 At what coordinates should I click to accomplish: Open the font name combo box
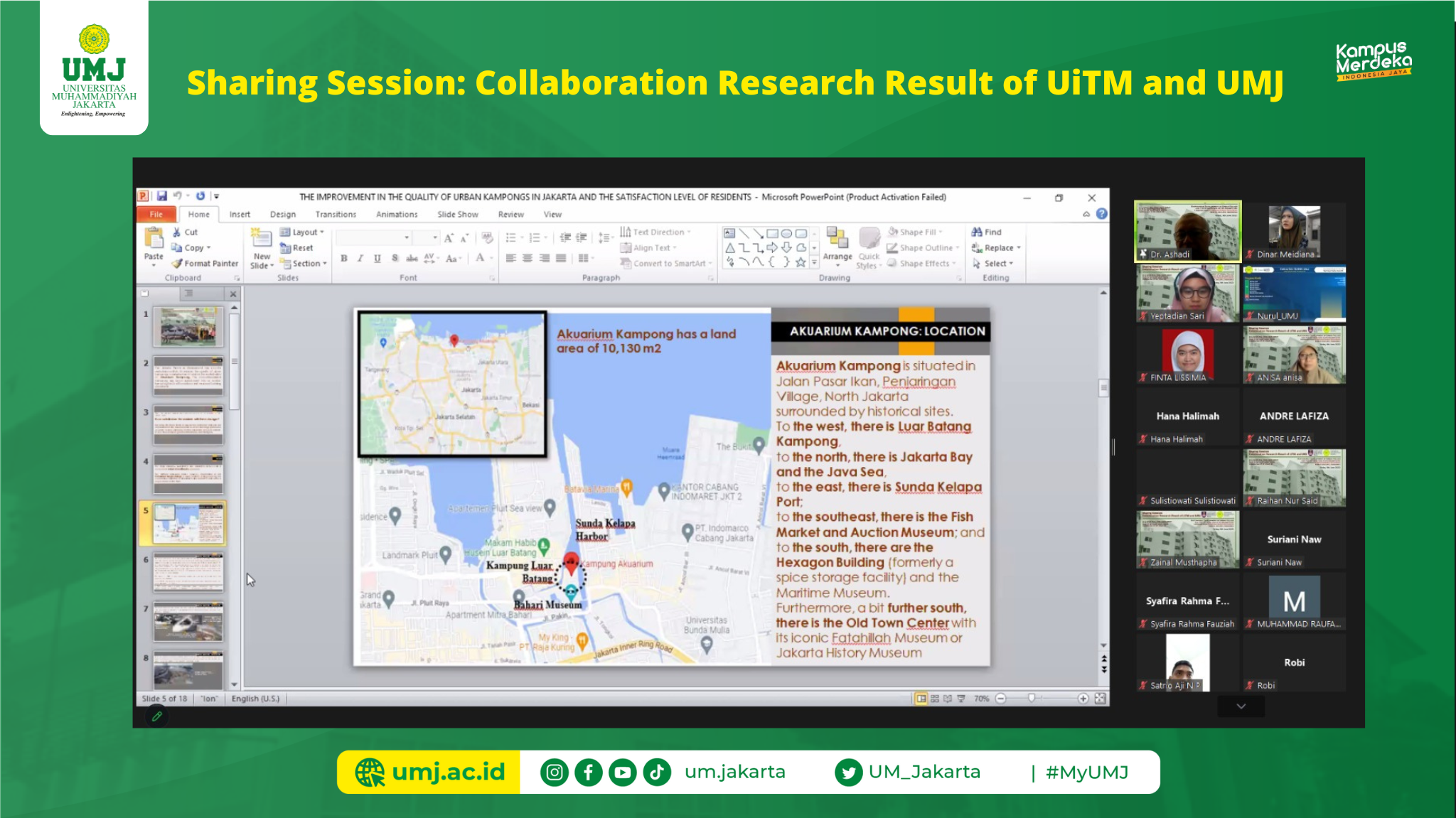click(x=374, y=238)
